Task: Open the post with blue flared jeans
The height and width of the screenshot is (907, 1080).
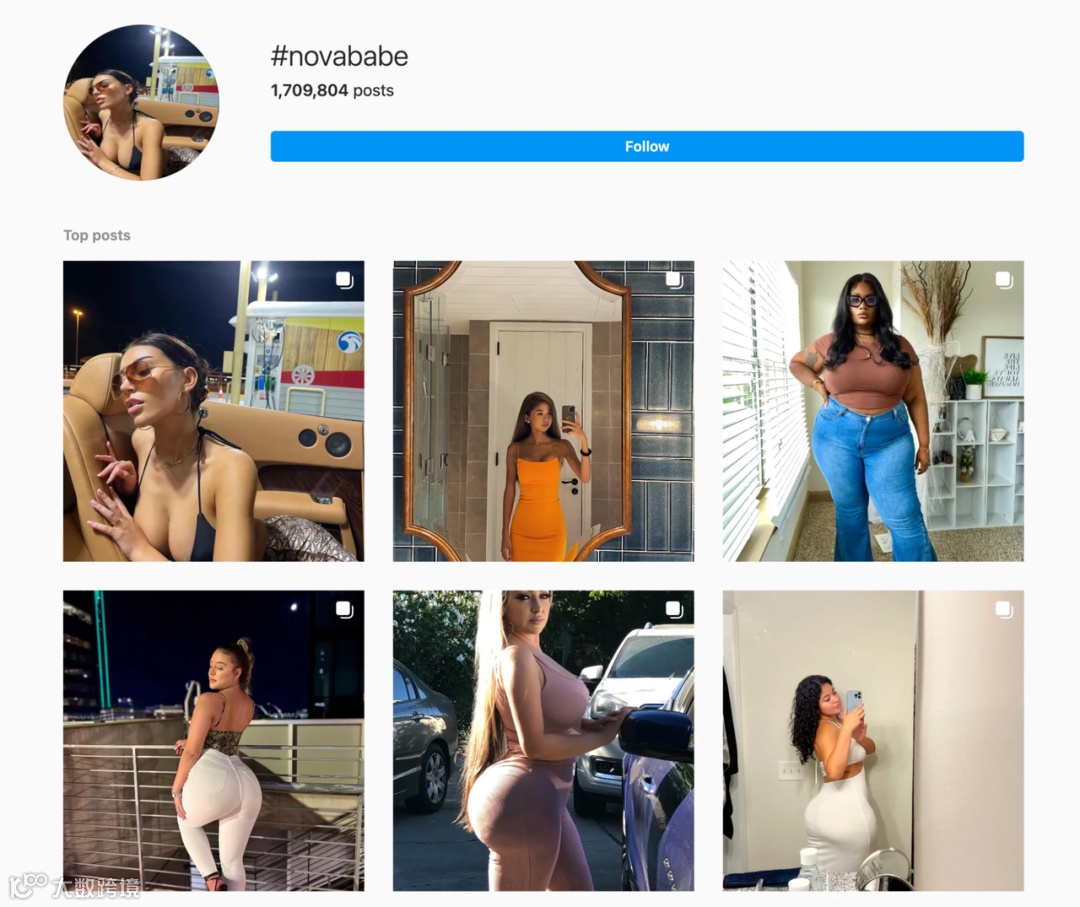Action: (873, 411)
